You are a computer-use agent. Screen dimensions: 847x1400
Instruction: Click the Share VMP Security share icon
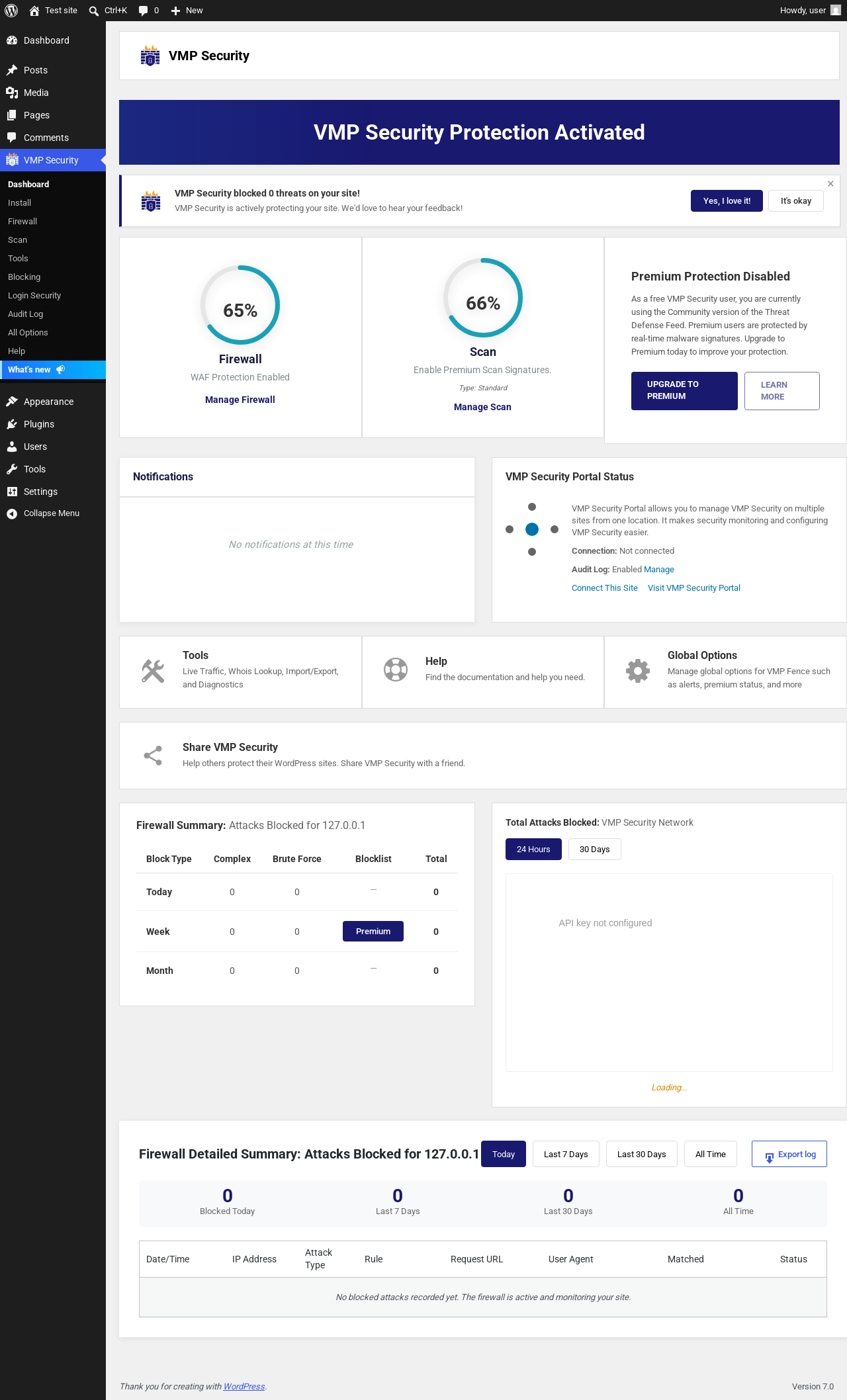tap(153, 756)
